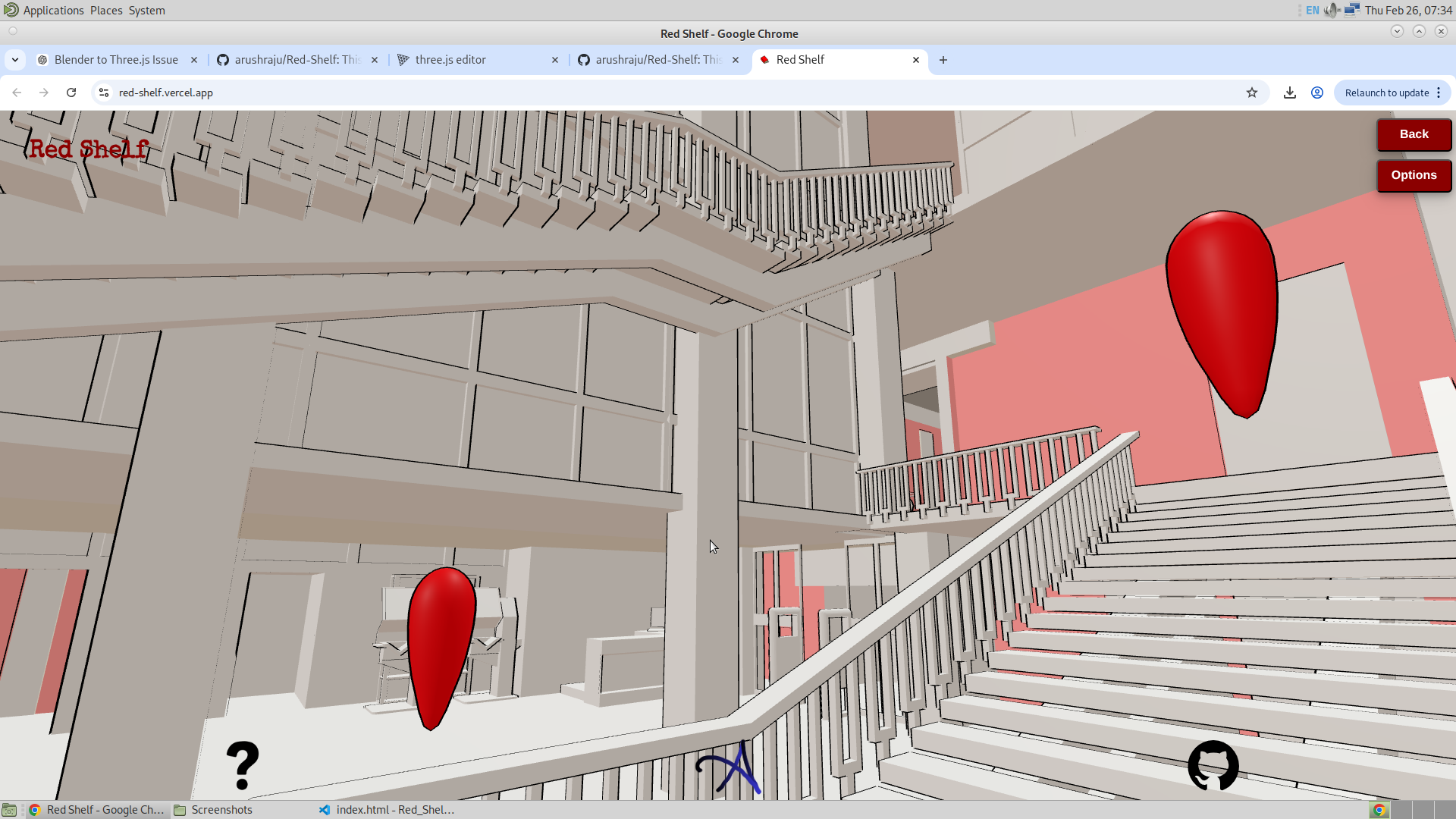The width and height of the screenshot is (1456, 819).
Task: Switch to Blender to Three.js Issue tab
Action: pyautogui.click(x=116, y=60)
